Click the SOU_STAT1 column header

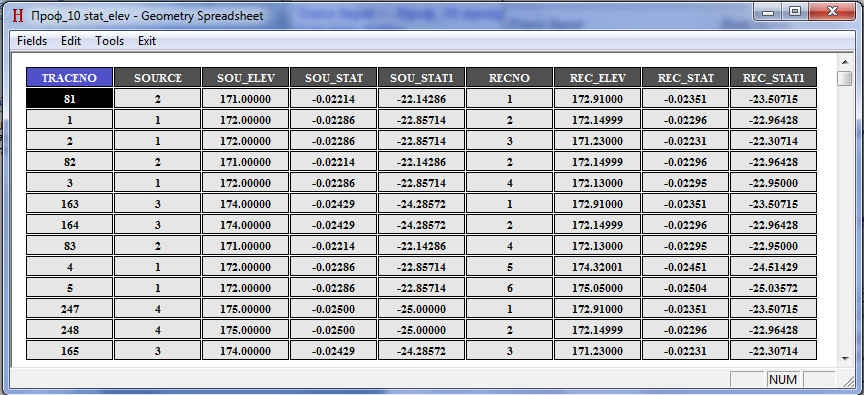422,78
